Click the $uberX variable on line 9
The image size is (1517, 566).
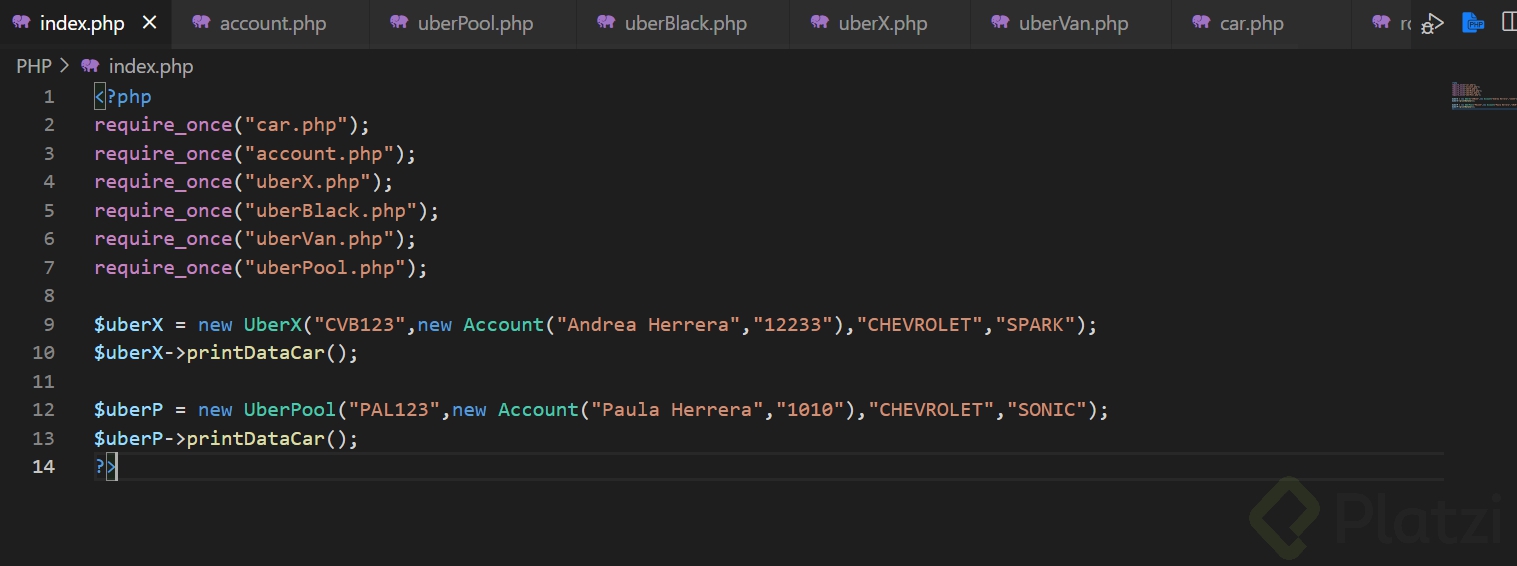tap(128, 325)
